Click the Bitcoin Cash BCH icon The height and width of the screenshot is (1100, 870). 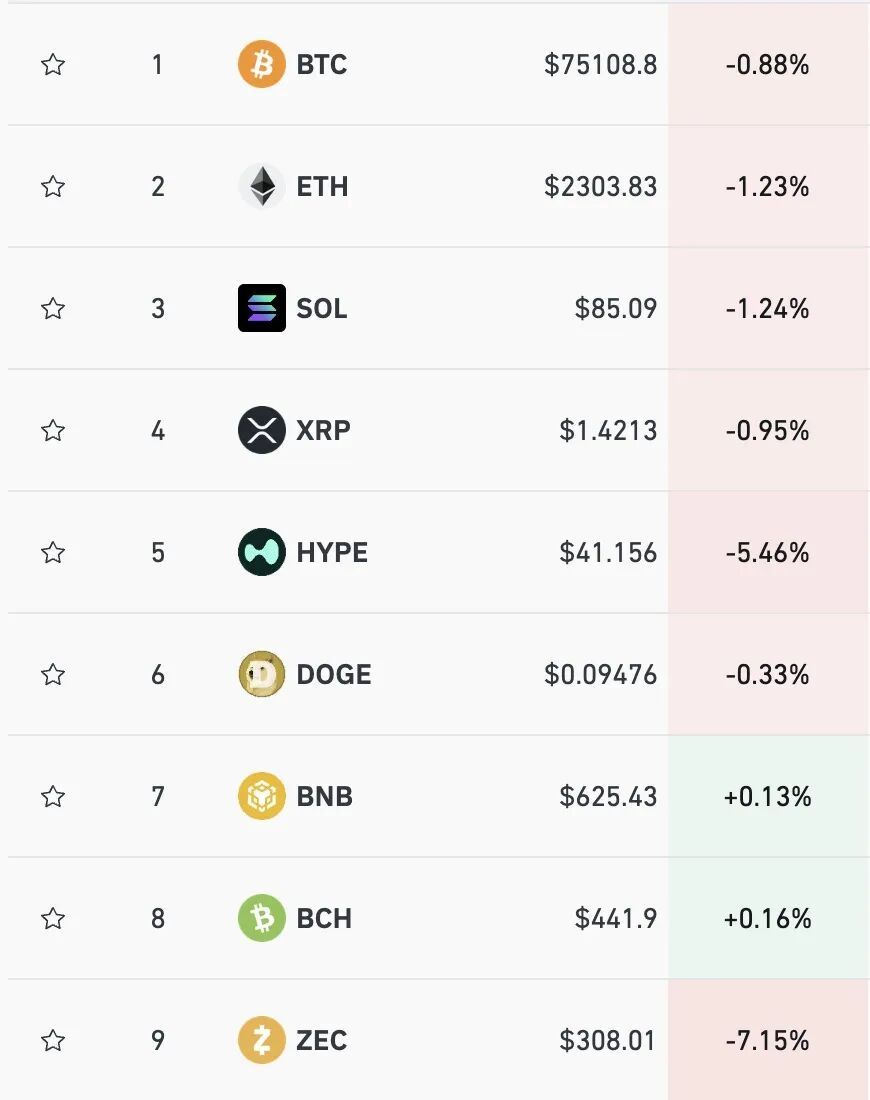261,919
